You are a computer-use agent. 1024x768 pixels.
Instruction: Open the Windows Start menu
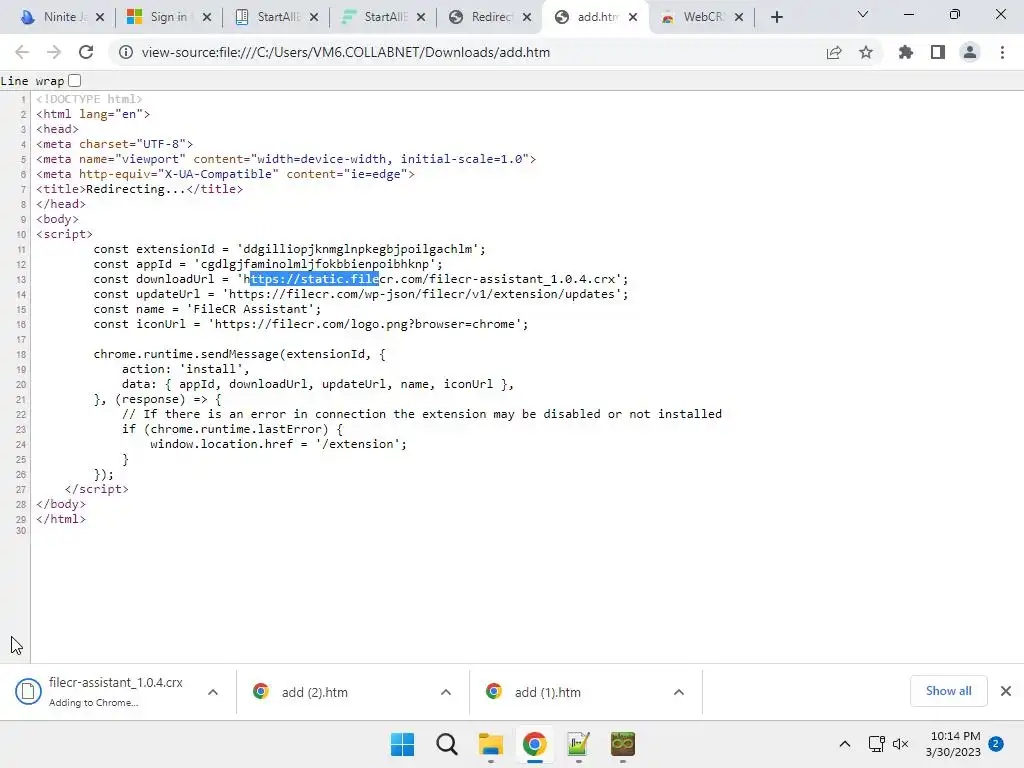pyautogui.click(x=402, y=744)
